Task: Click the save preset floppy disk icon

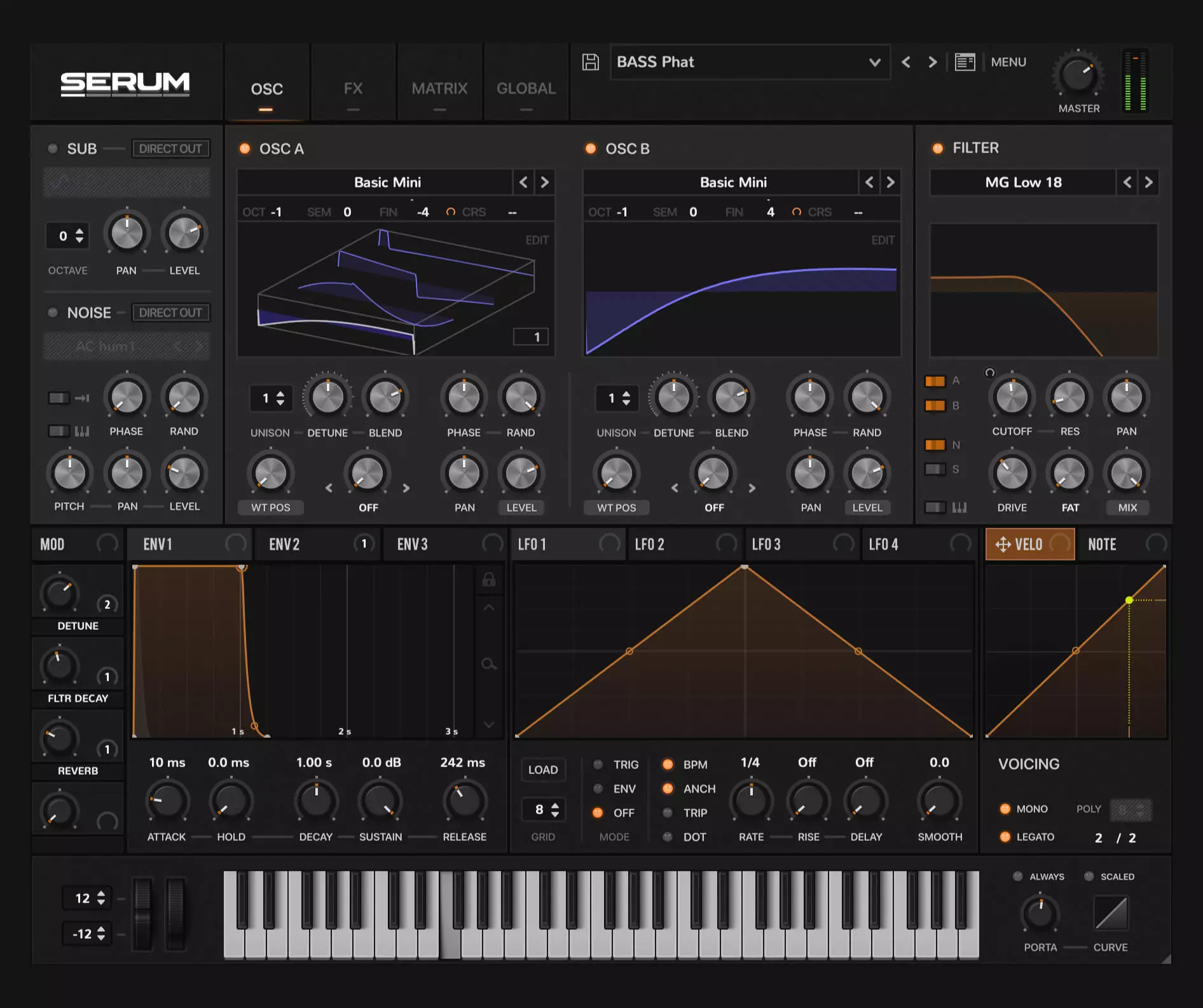Action: coord(590,62)
